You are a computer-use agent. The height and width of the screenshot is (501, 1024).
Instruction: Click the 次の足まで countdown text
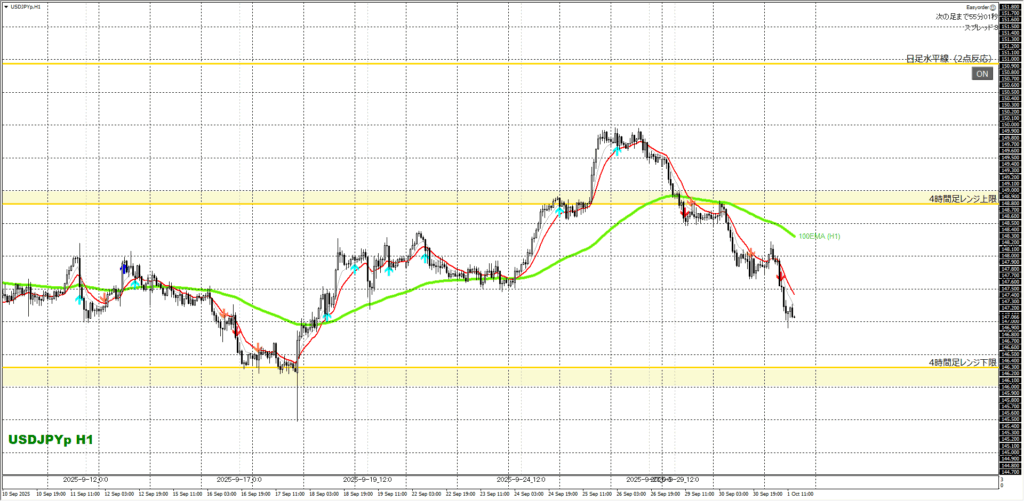click(x=966, y=16)
